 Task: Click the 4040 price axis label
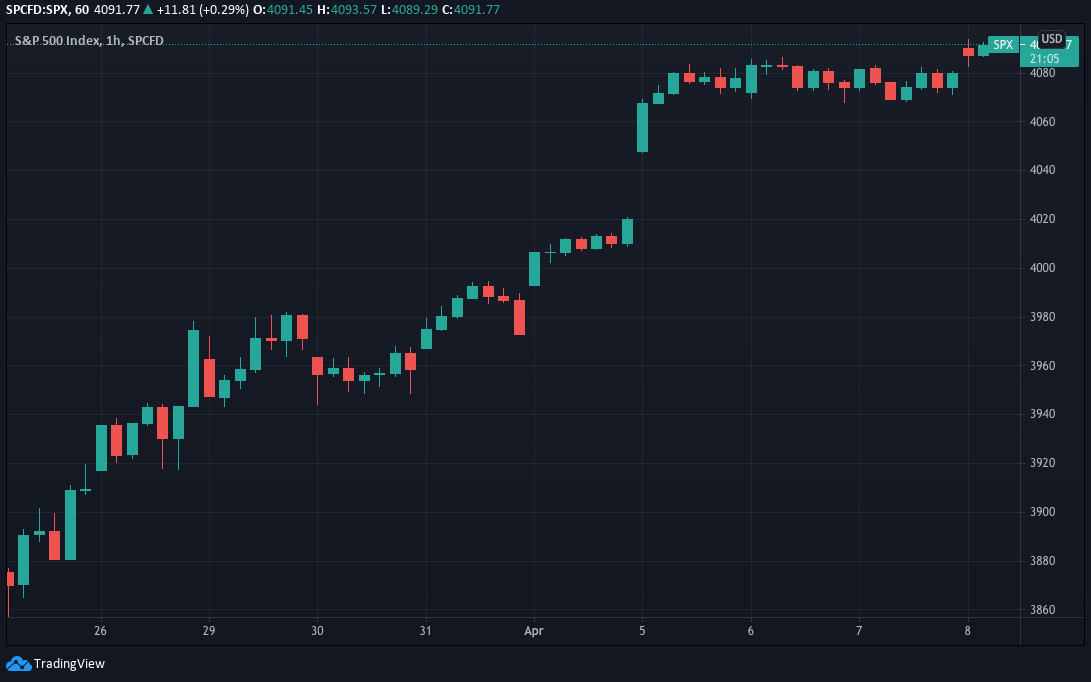point(1042,170)
